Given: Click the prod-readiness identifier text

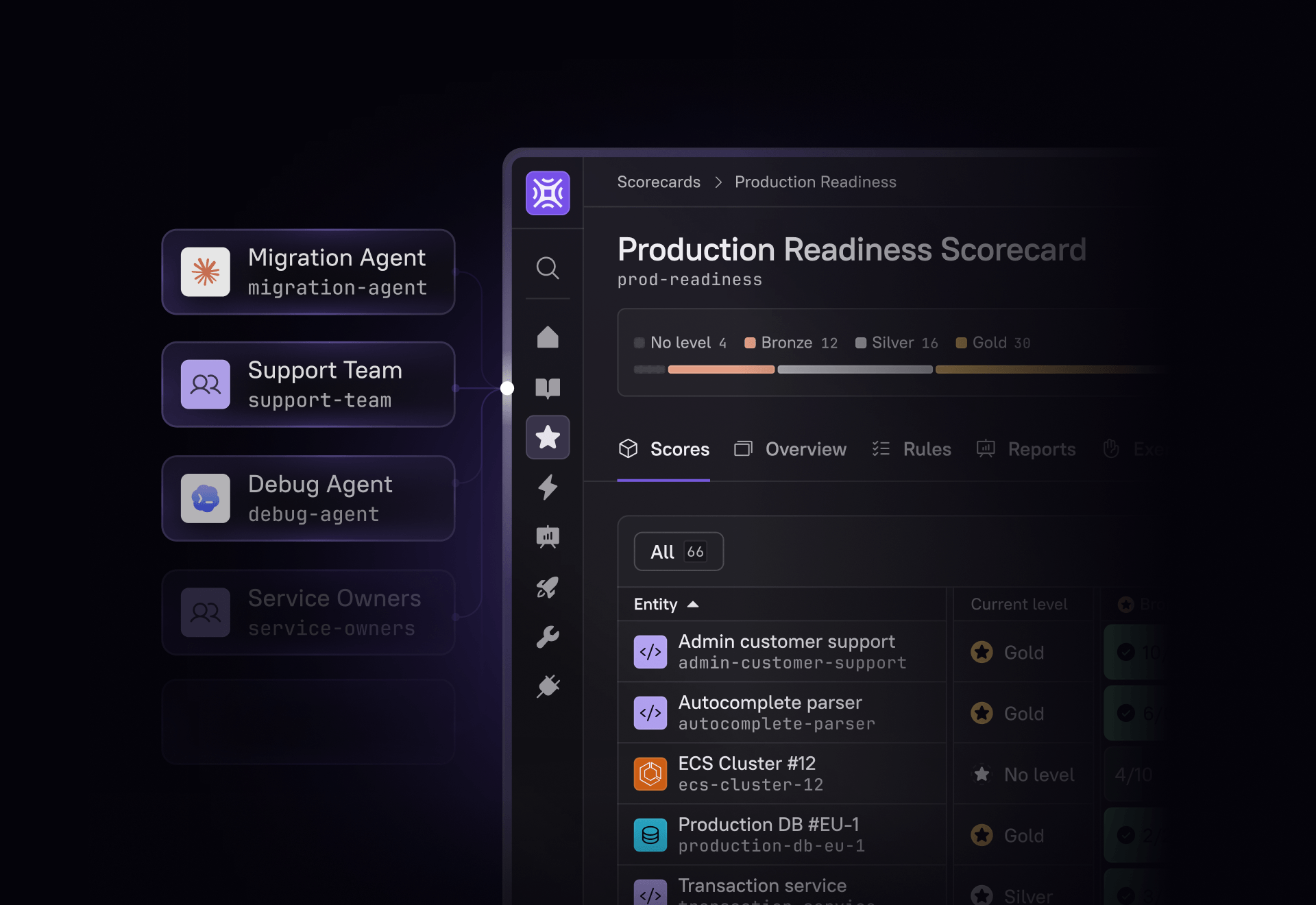Looking at the screenshot, I should coord(690,280).
